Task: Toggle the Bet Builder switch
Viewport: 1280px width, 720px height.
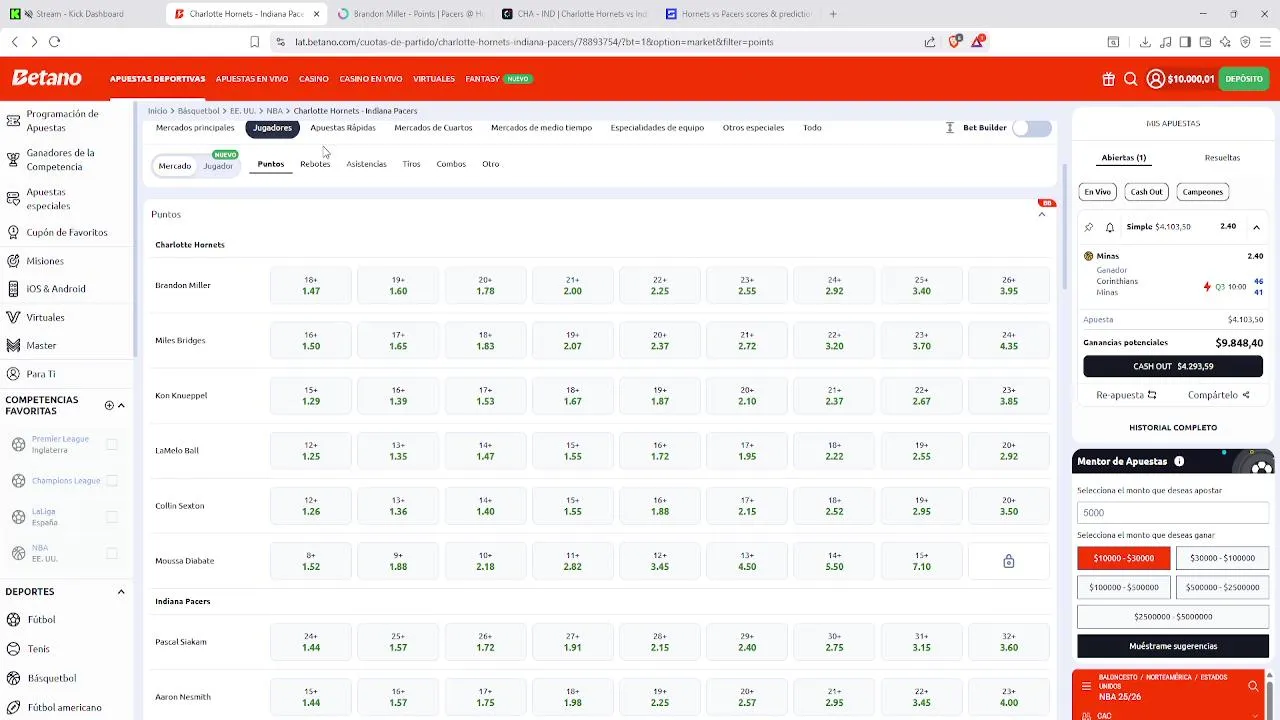Action: pyautogui.click(x=1032, y=128)
